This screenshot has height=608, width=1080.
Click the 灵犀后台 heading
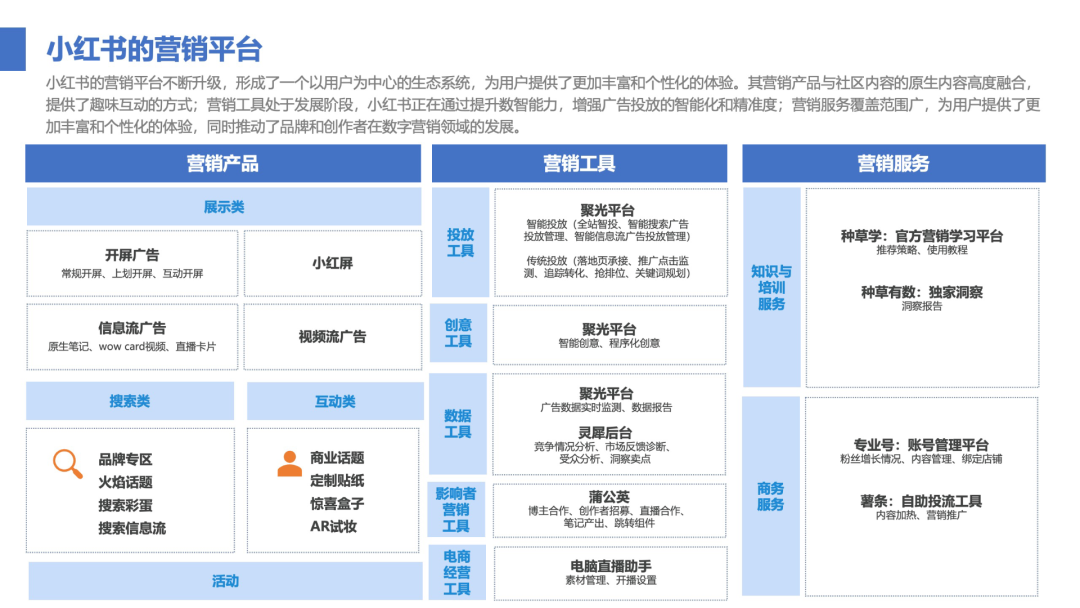click(605, 433)
